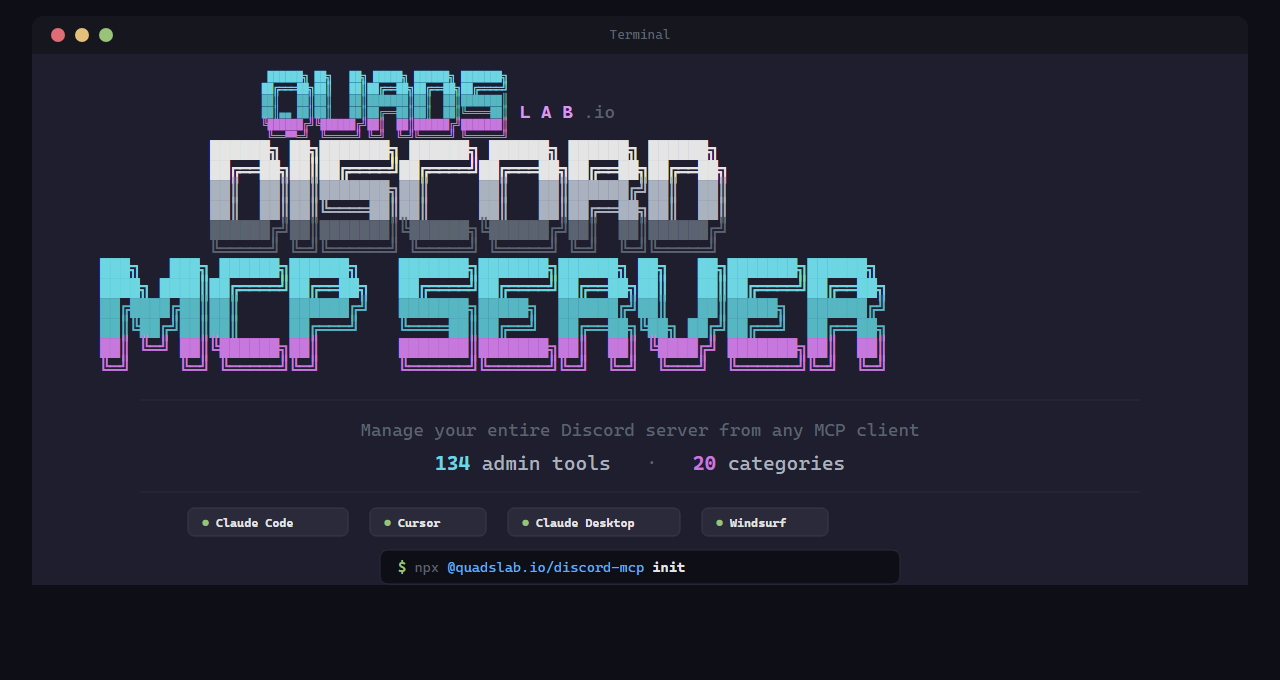Click the @quadslab.io/discord-mcp package name

click(x=546, y=567)
